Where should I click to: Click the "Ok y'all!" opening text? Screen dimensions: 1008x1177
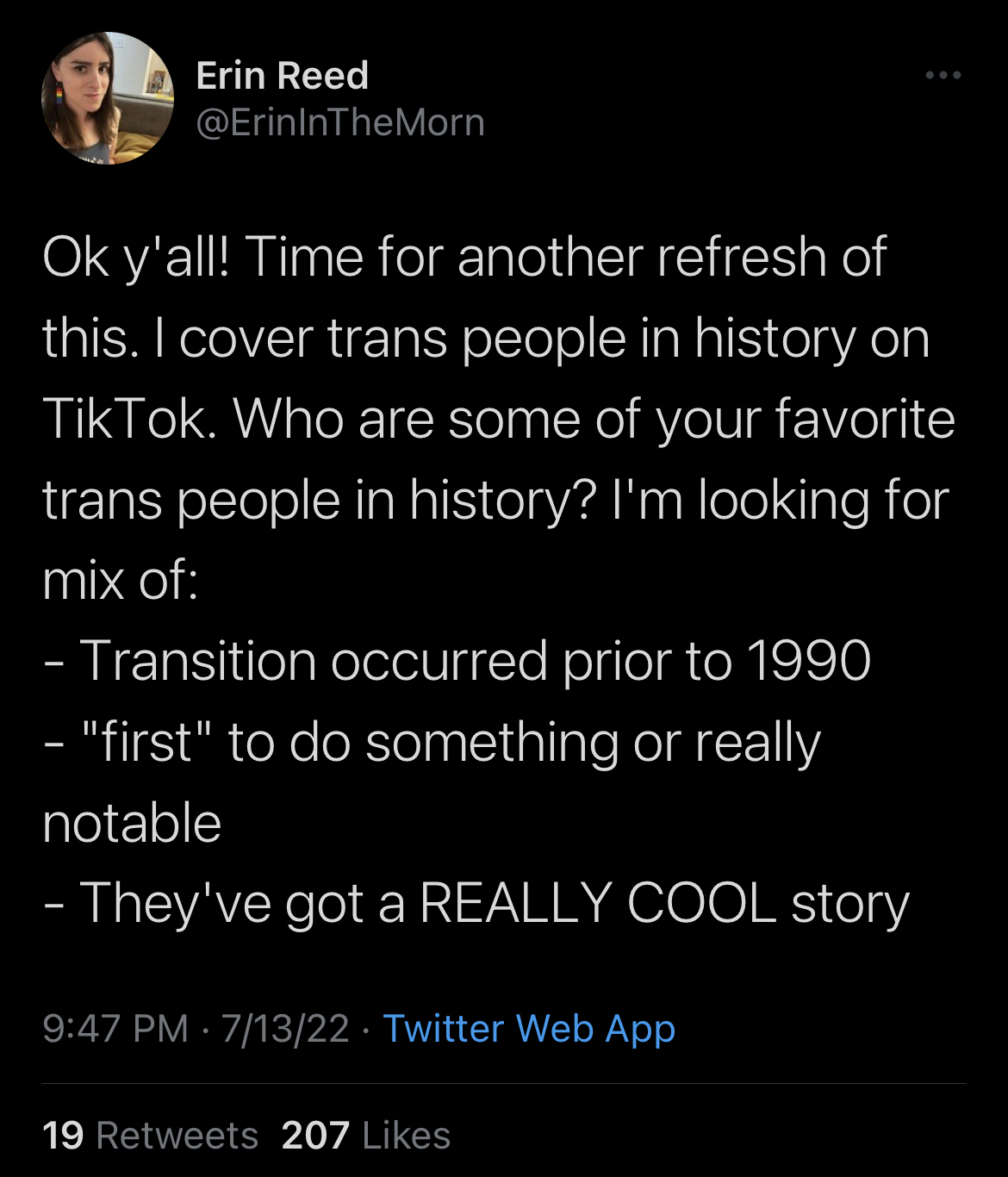136,258
